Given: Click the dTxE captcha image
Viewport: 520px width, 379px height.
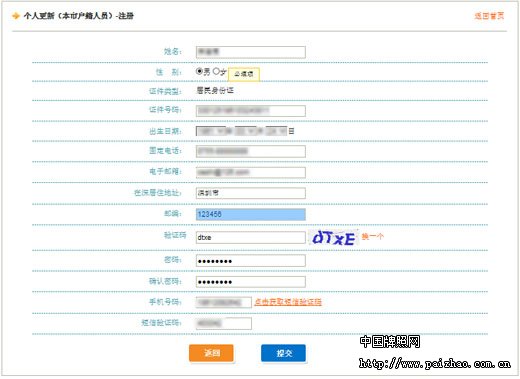Looking at the screenshot, I should [333, 238].
